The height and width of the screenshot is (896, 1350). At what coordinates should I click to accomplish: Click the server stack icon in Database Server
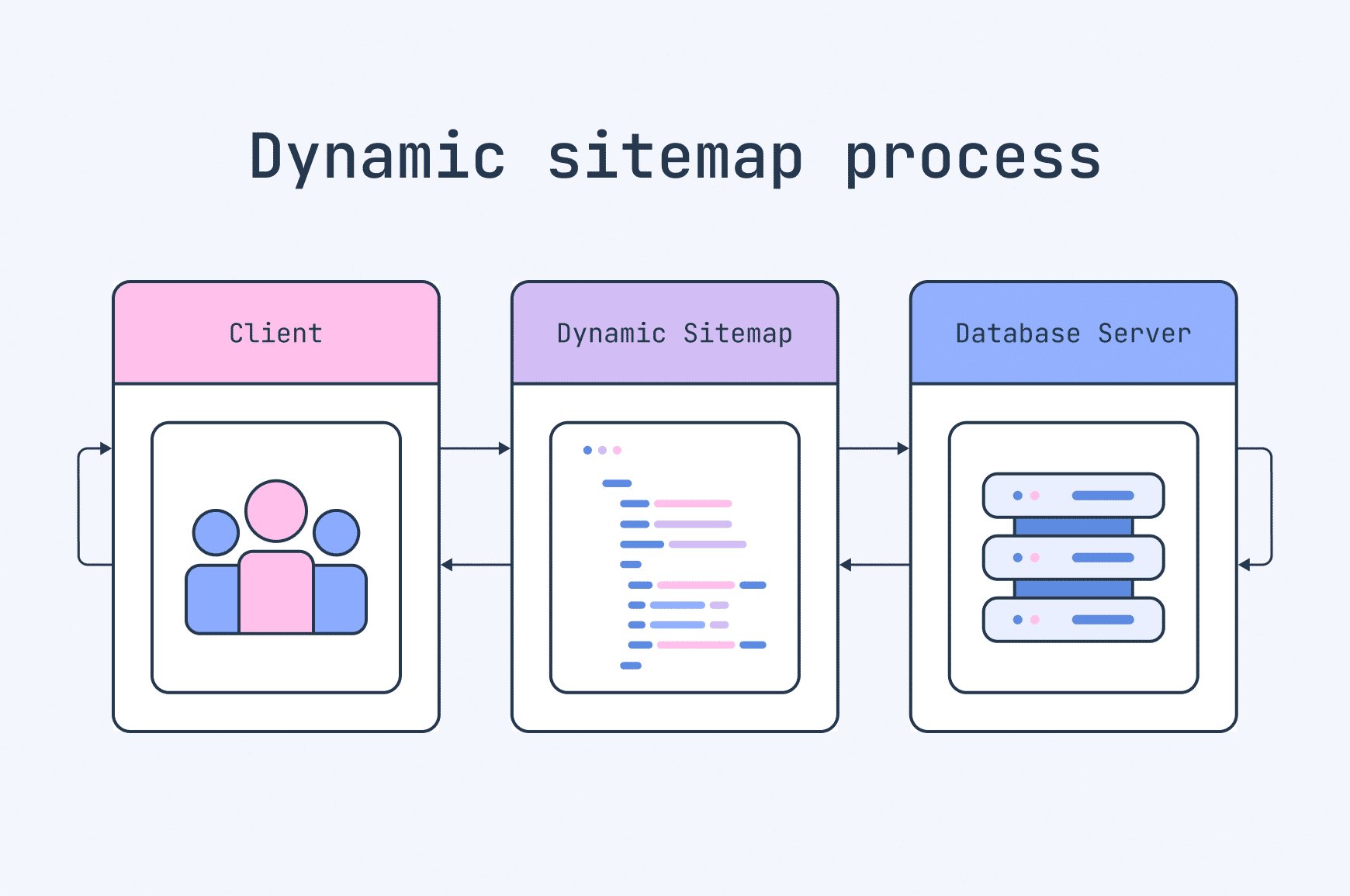click(1073, 555)
